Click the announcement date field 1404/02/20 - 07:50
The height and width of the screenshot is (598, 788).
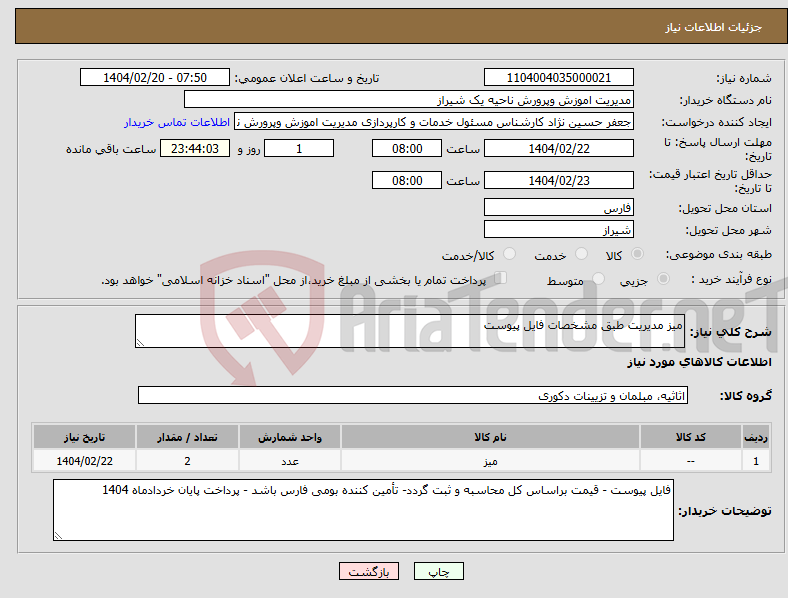[155, 77]
